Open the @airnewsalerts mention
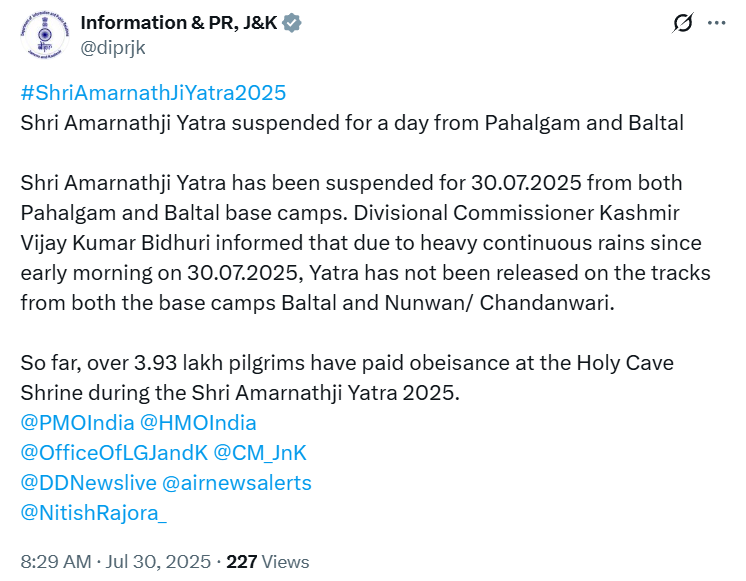 pyautogui.click(x=236, y=483)
